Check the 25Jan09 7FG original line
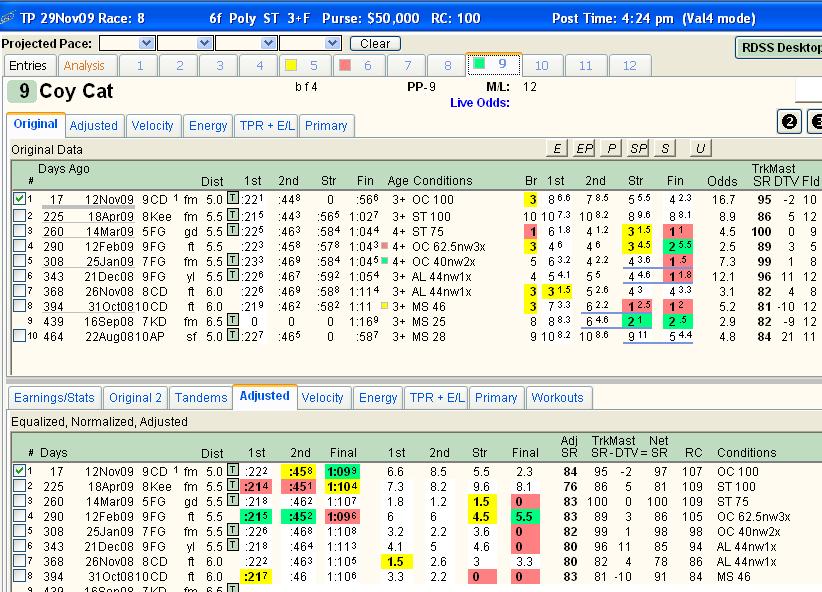Viewport: 822px width, 592px height. (19, 260)
